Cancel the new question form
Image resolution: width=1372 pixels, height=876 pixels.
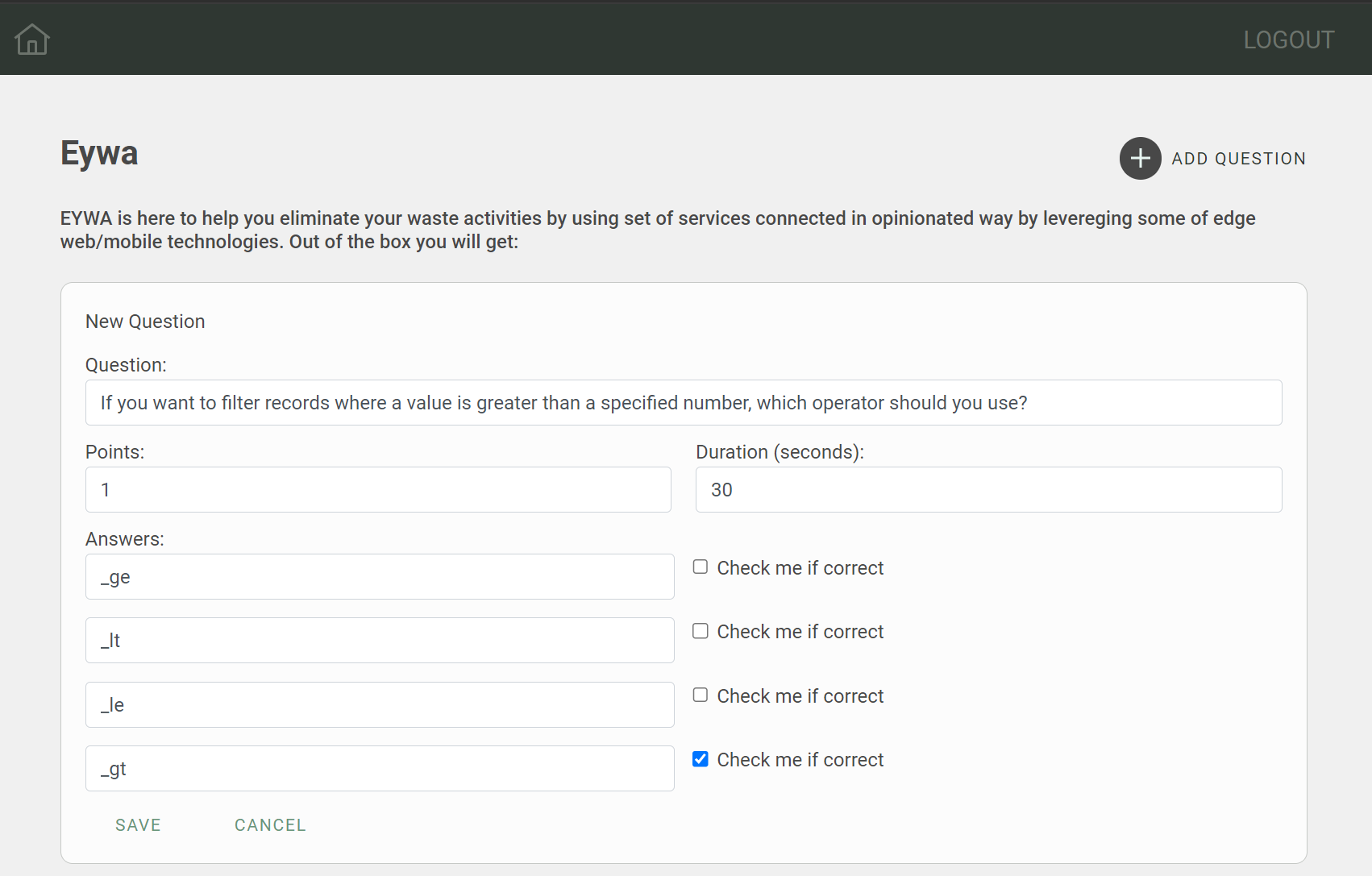pyautogui.click(x=270, y=825)
